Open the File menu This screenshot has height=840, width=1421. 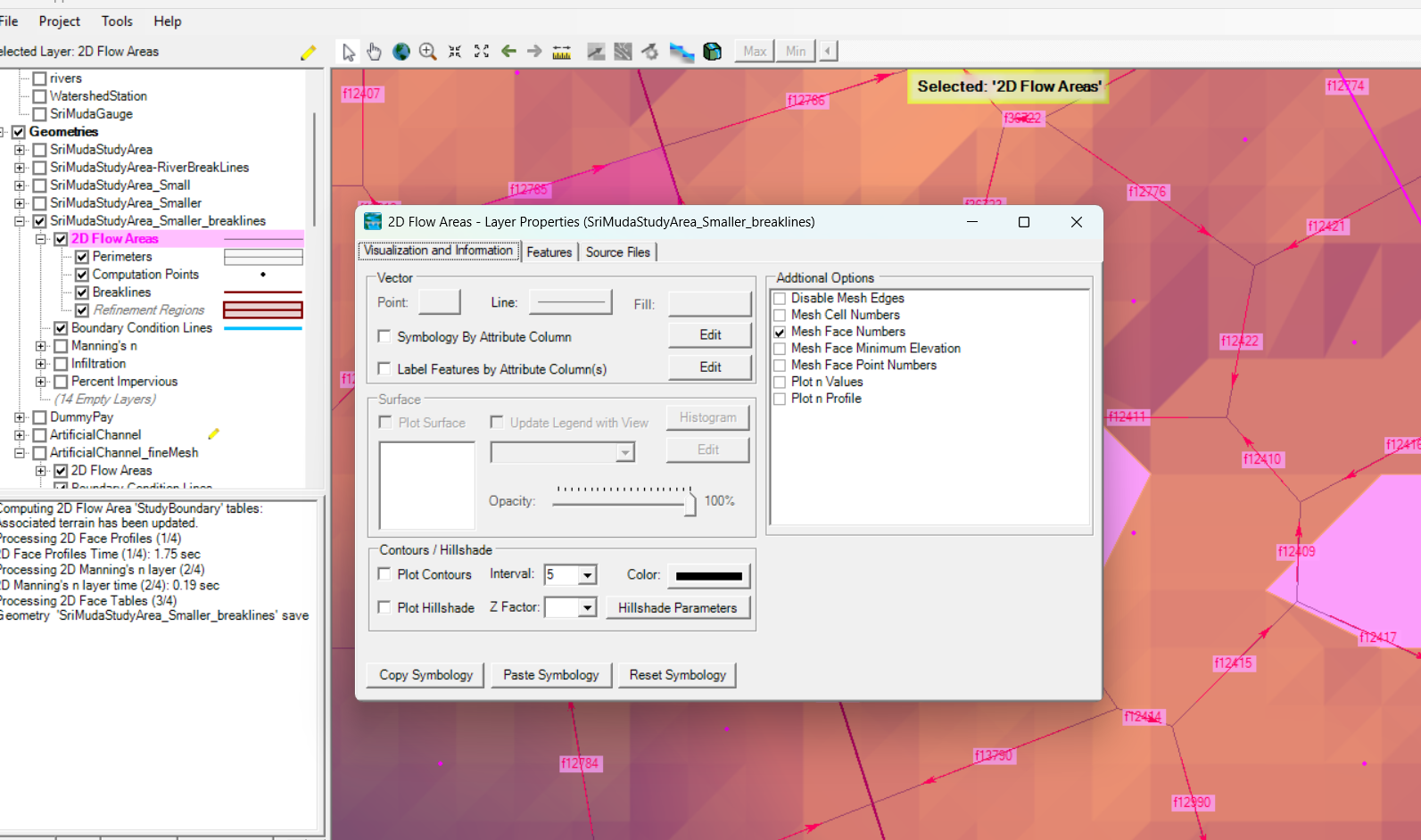[8, 21]
